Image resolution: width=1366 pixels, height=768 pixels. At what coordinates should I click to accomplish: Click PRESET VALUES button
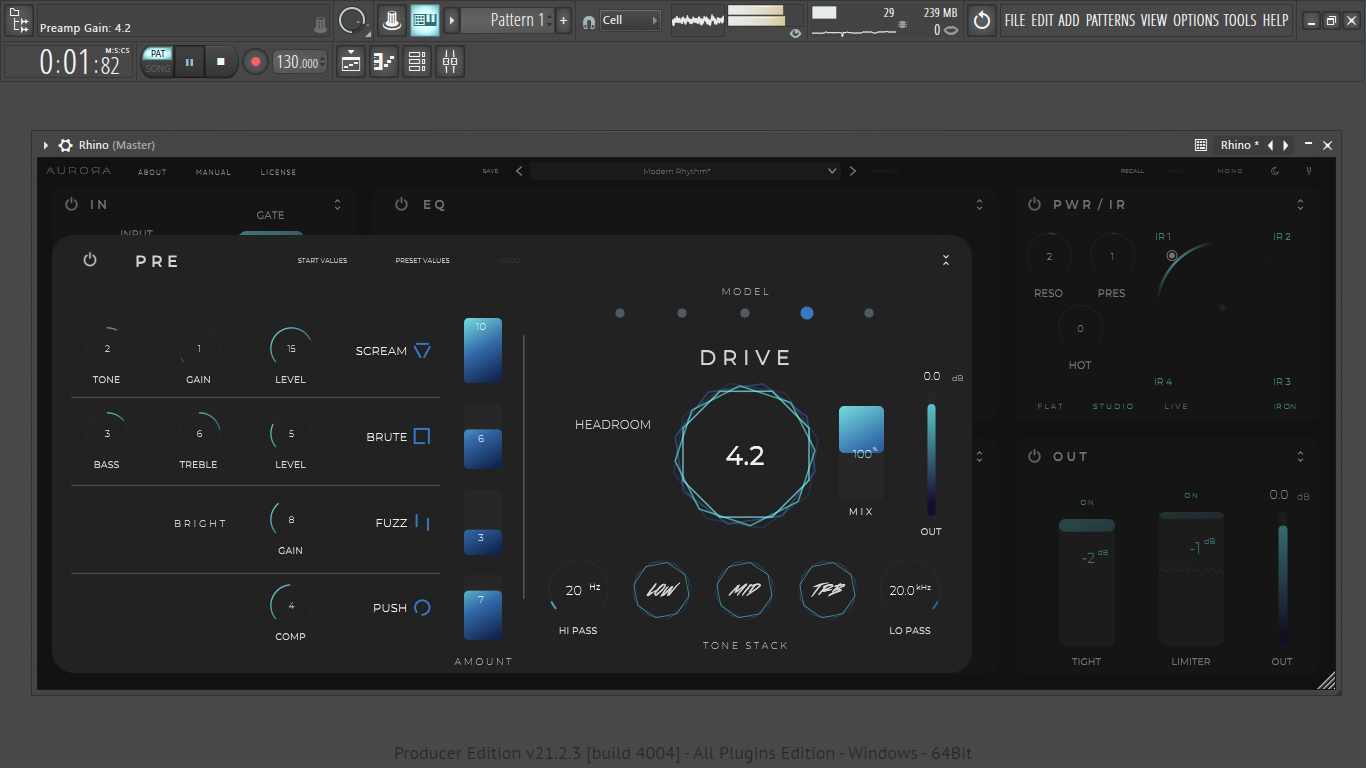422,261
